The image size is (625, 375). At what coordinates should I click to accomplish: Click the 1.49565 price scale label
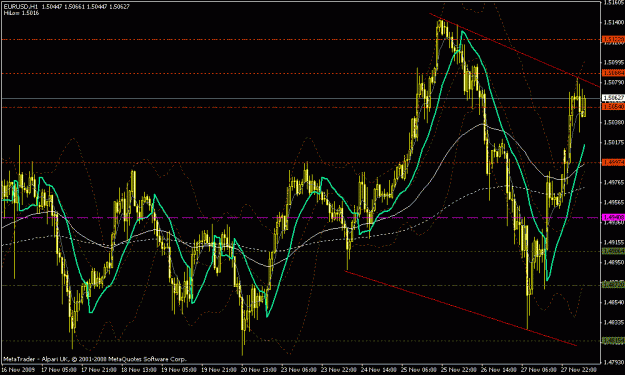point(613,202)
